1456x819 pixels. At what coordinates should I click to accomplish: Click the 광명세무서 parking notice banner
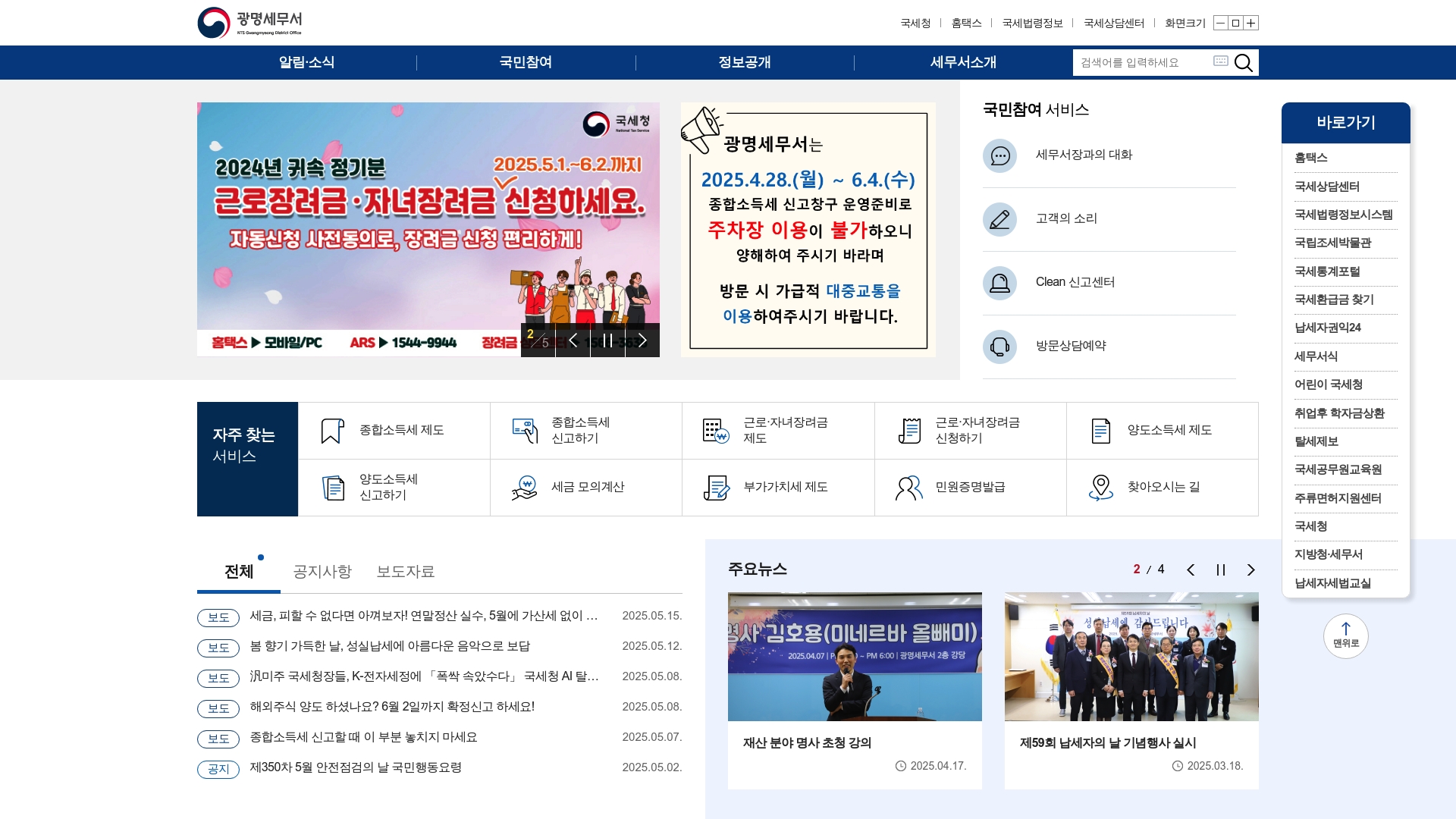(808, 230)
